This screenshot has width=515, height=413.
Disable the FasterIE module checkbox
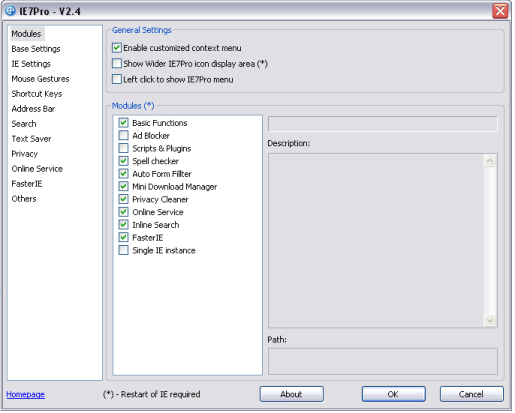(x=123, y=237)
